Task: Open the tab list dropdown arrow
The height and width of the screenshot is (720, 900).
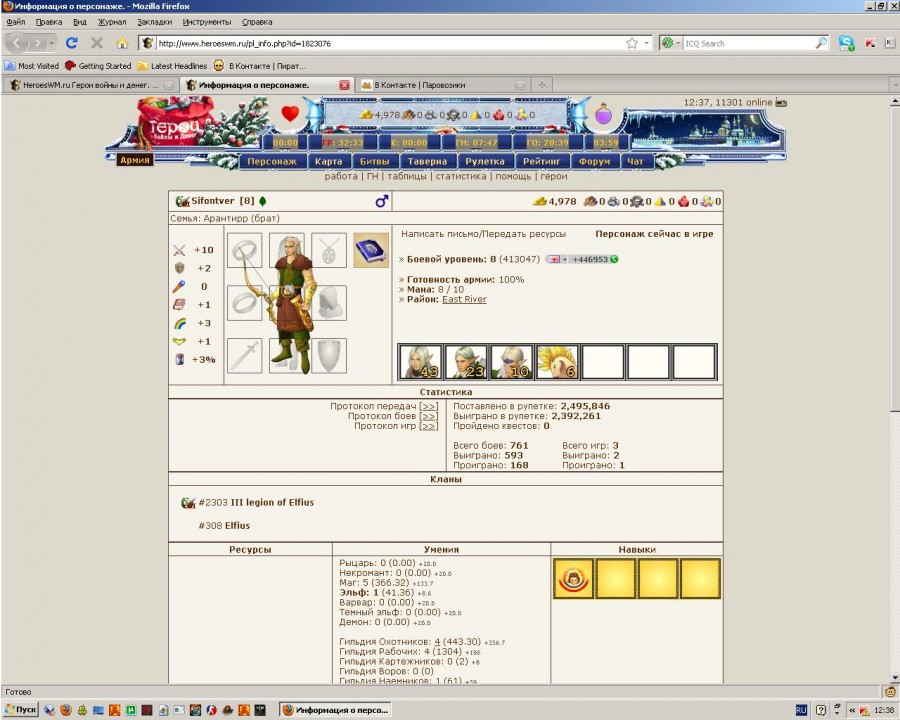Action: pos(895,85)
